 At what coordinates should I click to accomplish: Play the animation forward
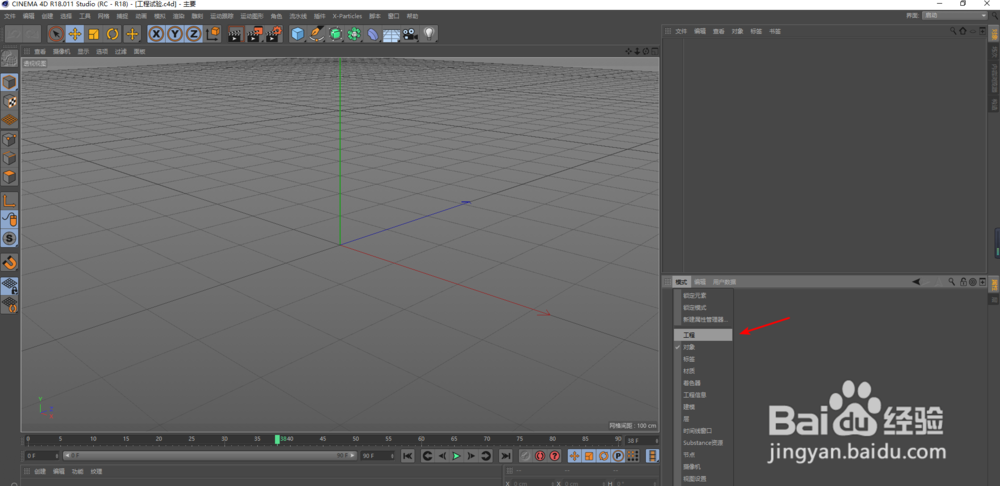[457, 456]
